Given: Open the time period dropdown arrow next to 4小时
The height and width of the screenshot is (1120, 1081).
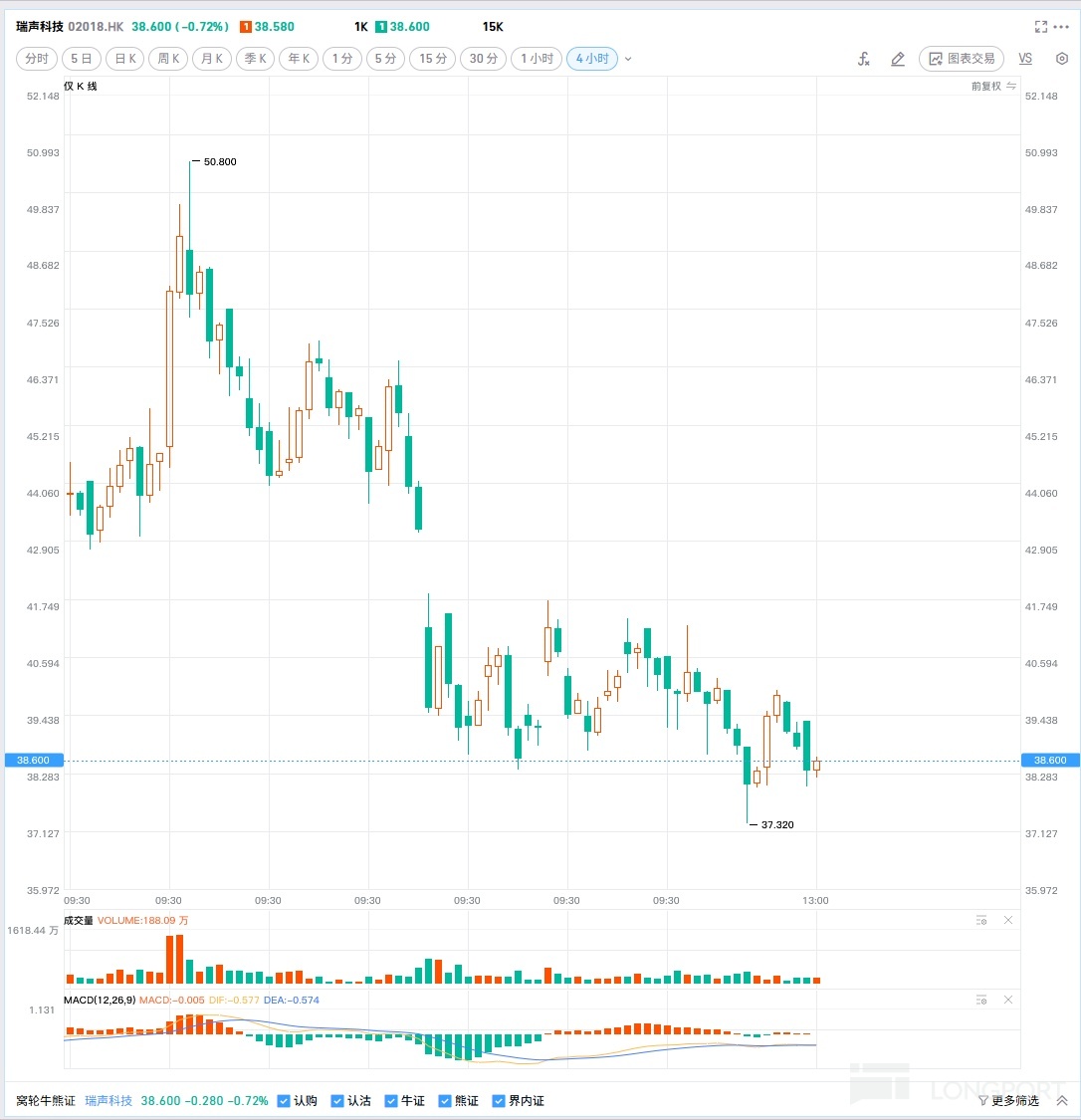Looking at the screenshot, I should 628,59.
